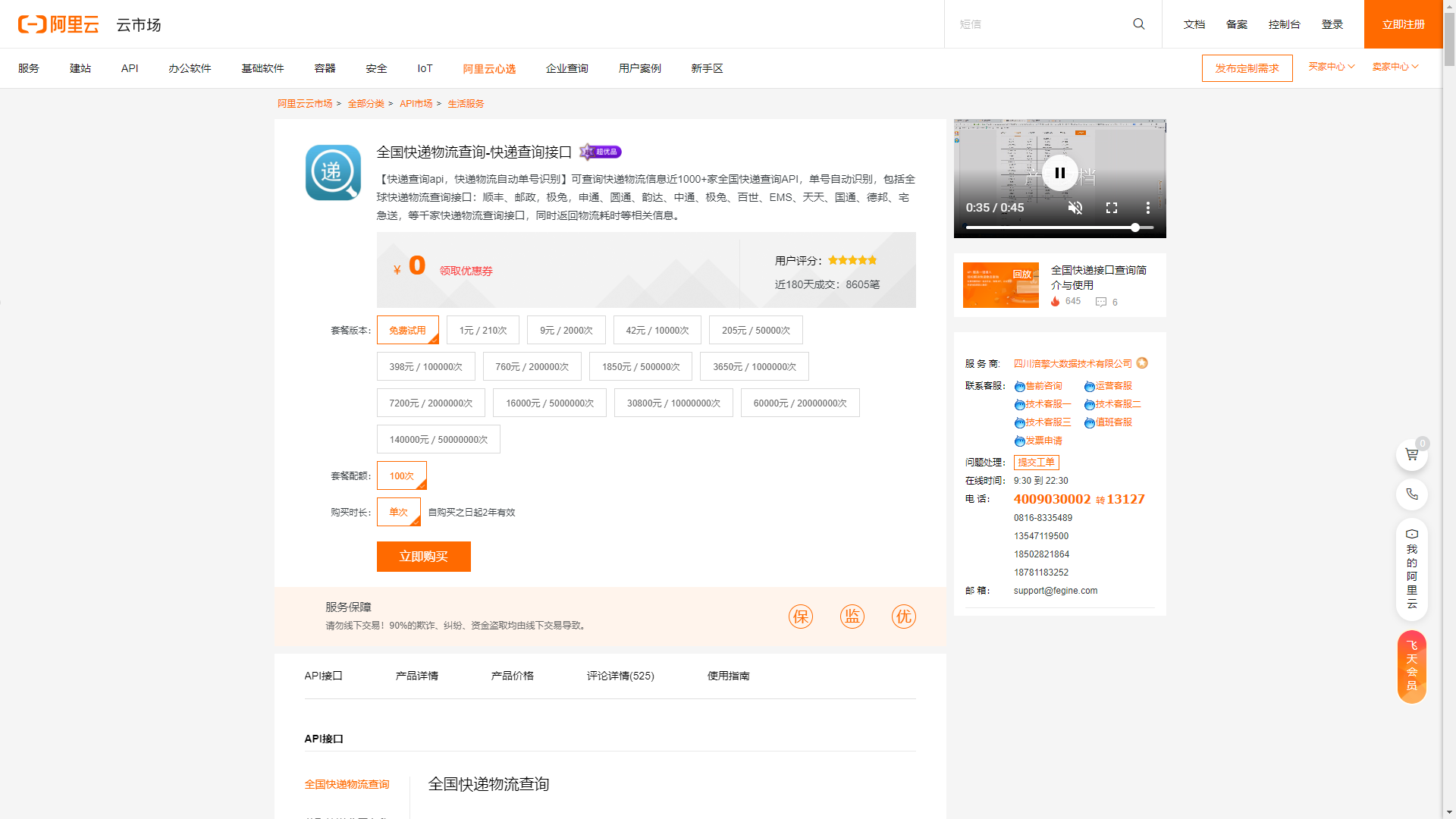Select the 1850元 / 500000次 package

tap(641, 366)
